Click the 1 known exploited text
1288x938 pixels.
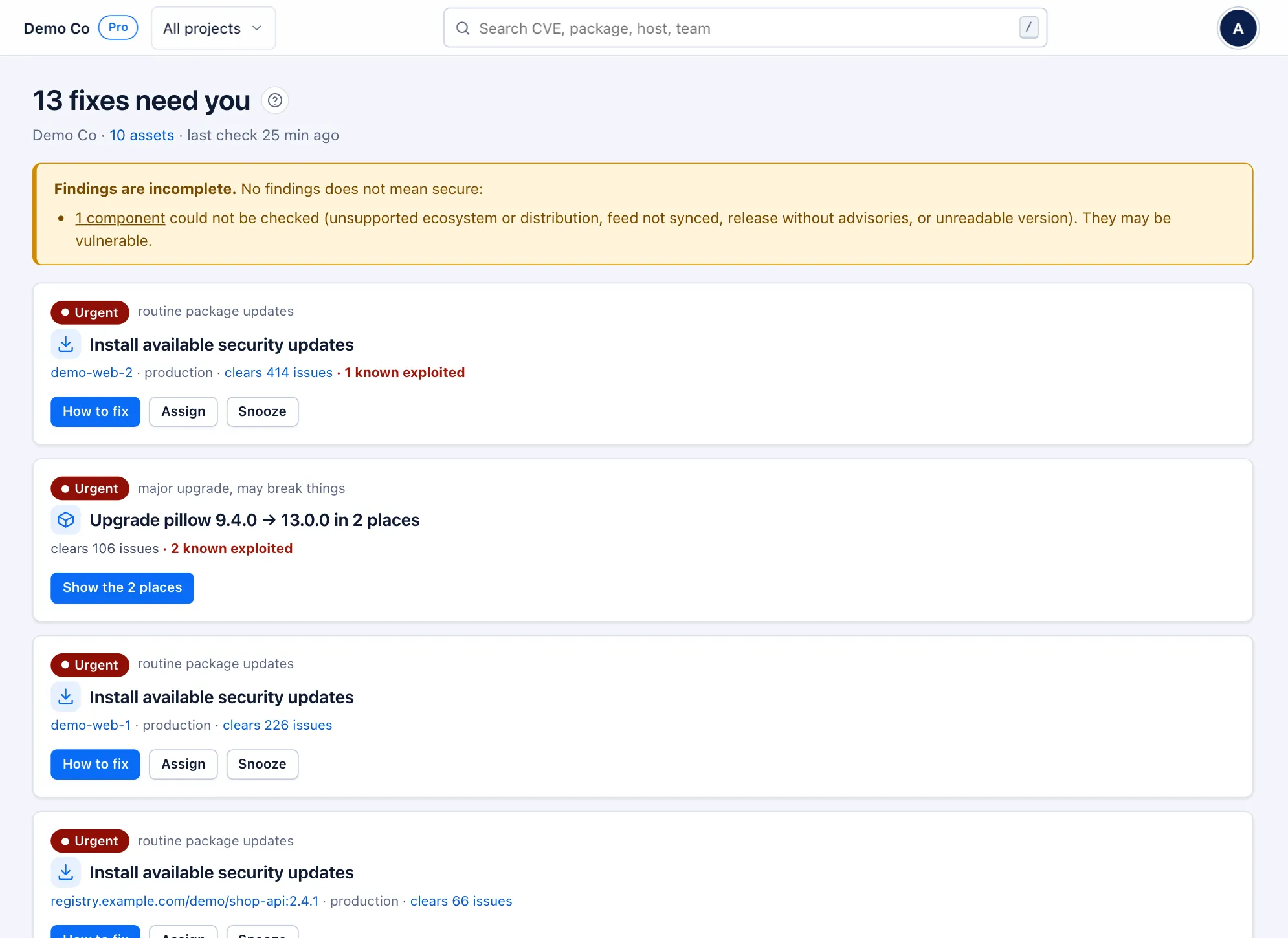pos(405,373)
